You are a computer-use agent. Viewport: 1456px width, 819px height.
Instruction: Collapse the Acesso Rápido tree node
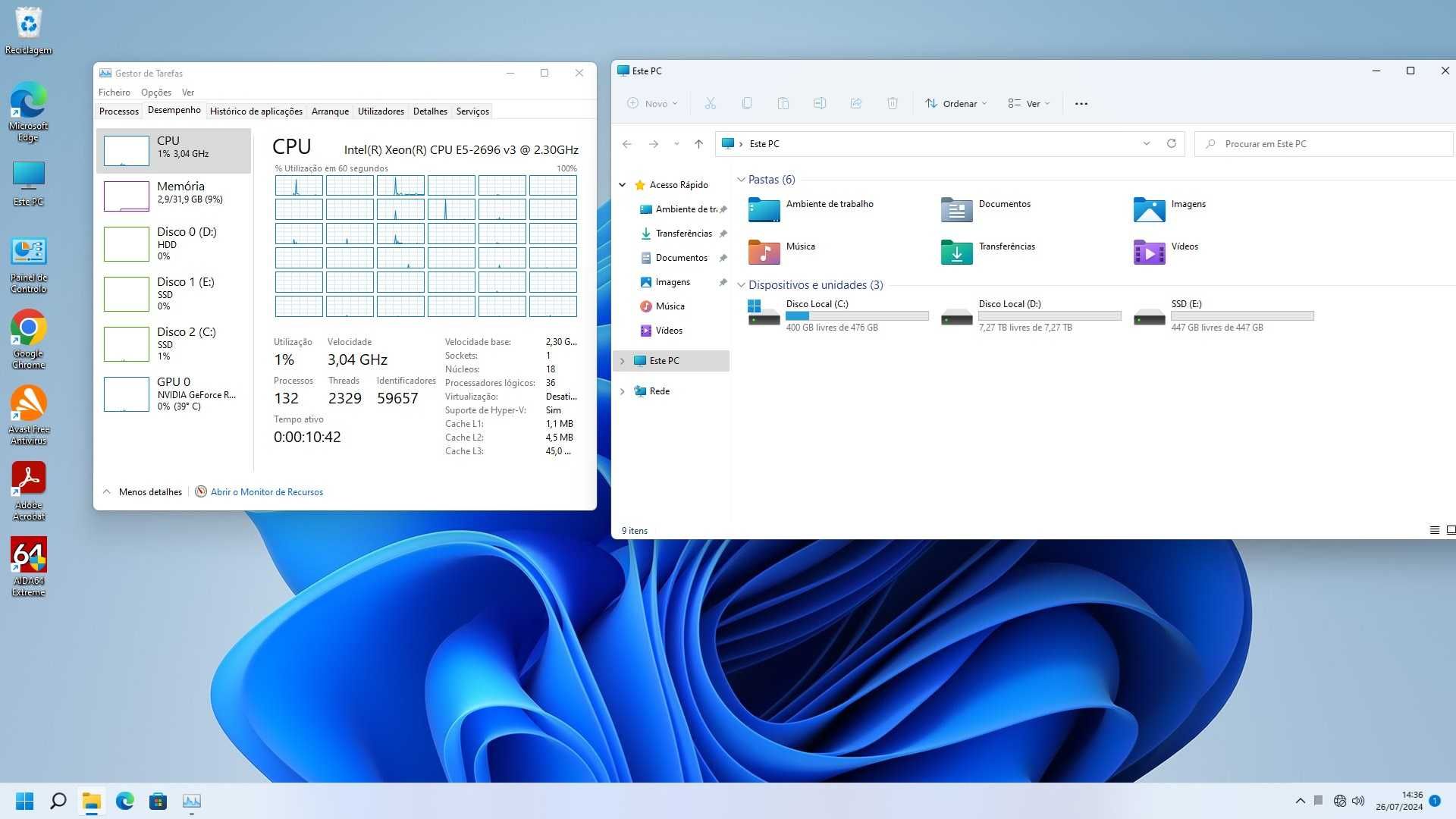[x=623, y=185]
